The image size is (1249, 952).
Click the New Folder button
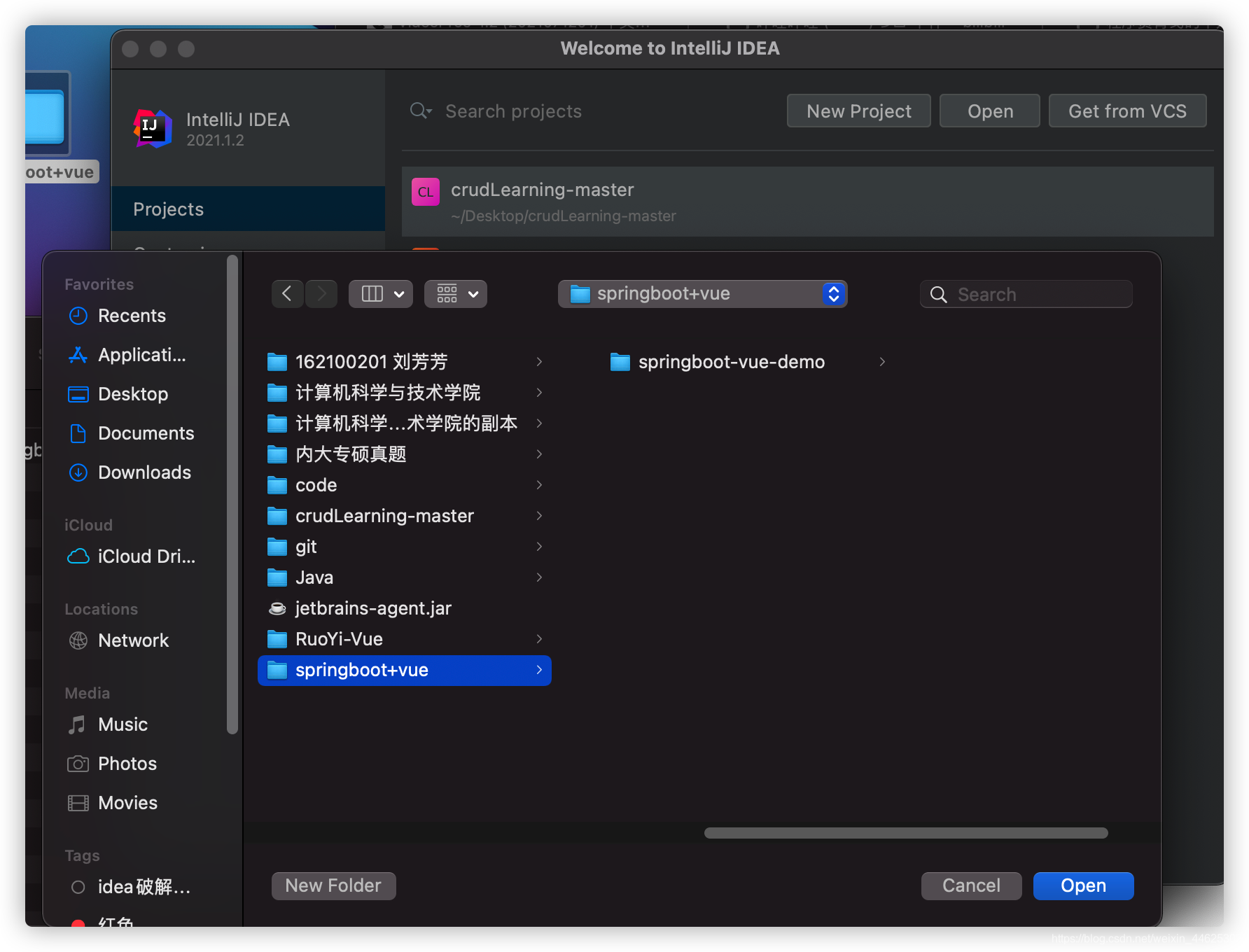tap(333, 885)
